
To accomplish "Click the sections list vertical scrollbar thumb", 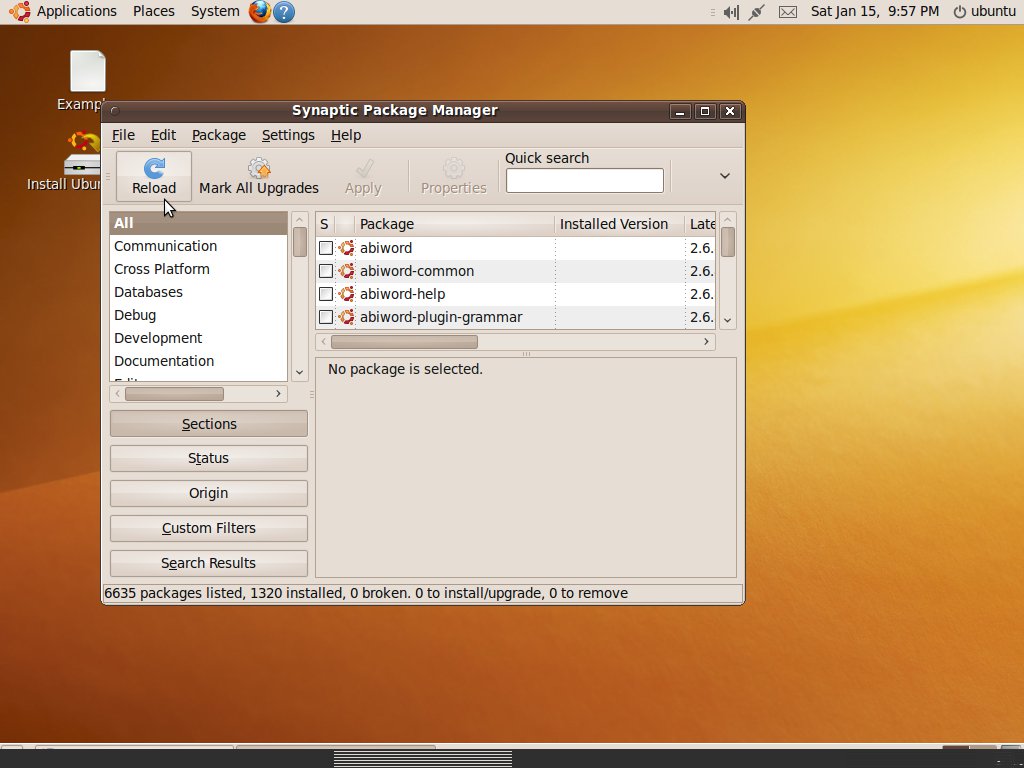I will pyautogui.click(x=300, y=242).
